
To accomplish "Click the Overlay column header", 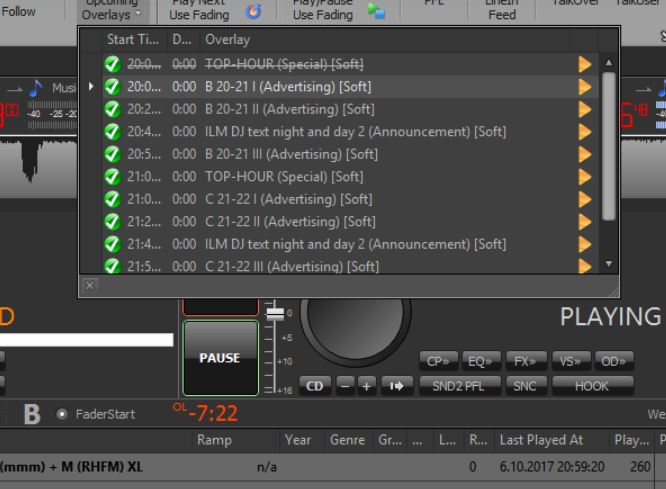I will pos(228,40).
